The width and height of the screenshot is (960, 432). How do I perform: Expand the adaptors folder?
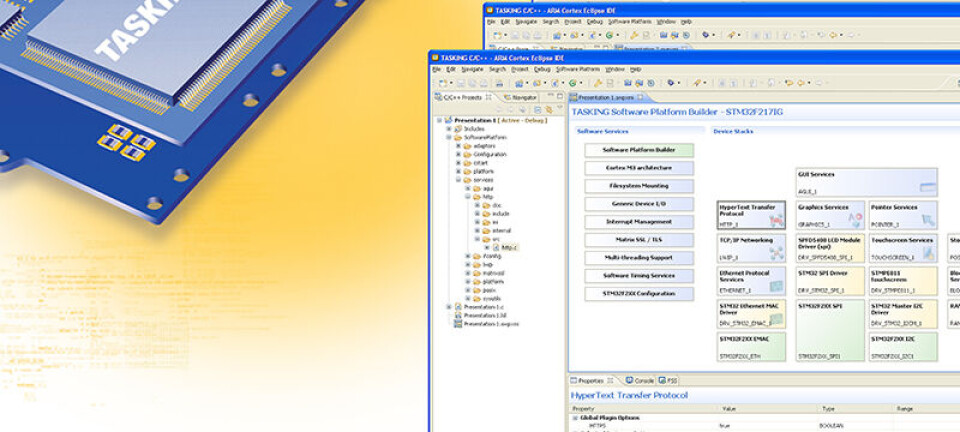click(459, 146)
